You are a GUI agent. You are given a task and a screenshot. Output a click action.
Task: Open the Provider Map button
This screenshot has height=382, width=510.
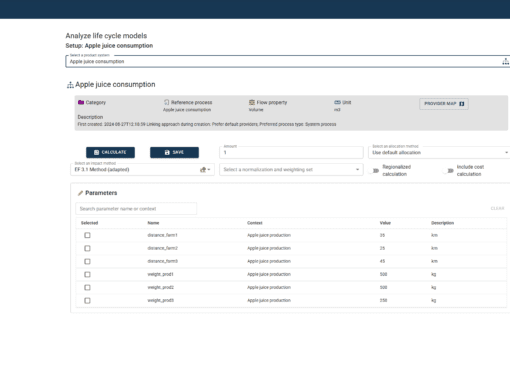(444, 104)
